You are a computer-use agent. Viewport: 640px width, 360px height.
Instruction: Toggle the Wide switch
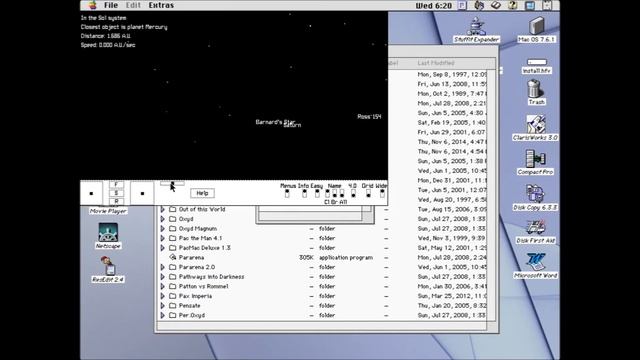(x=382, y=193)
